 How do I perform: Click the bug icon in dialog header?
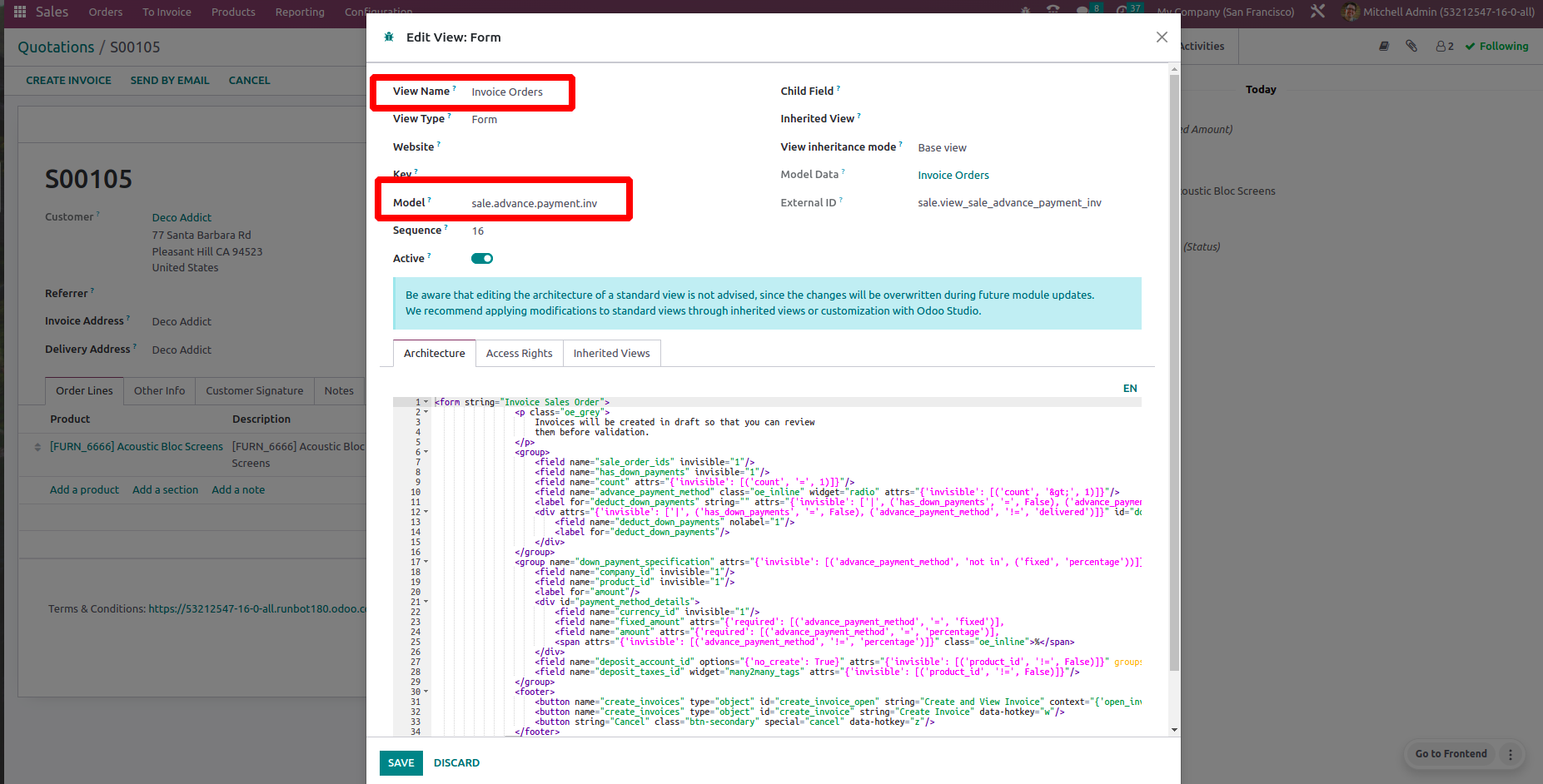(389, 37)
